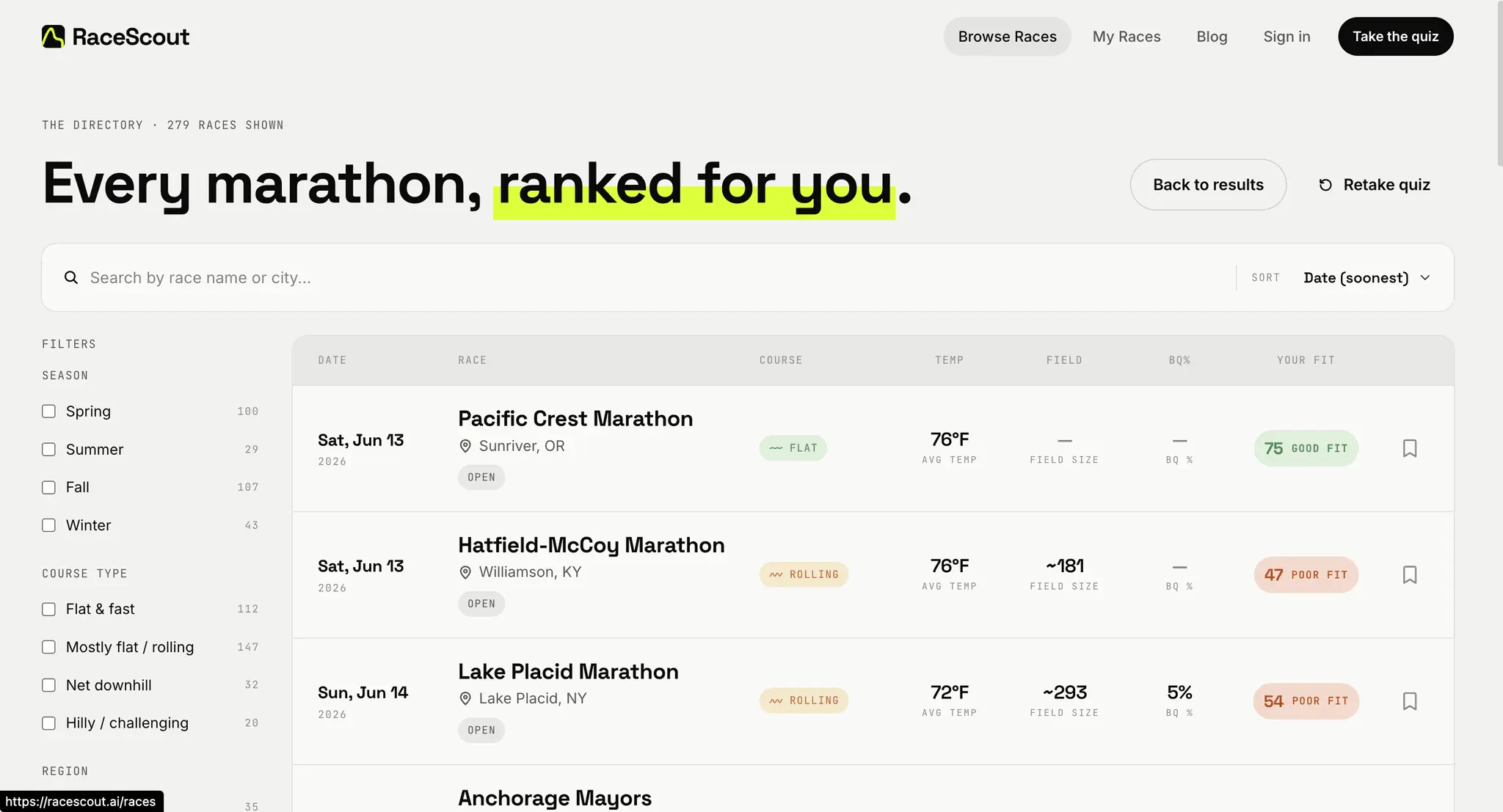Click OPEN status tag for Pacific Crest
The height and width of the screenshot is (812, 1503).
481,478
